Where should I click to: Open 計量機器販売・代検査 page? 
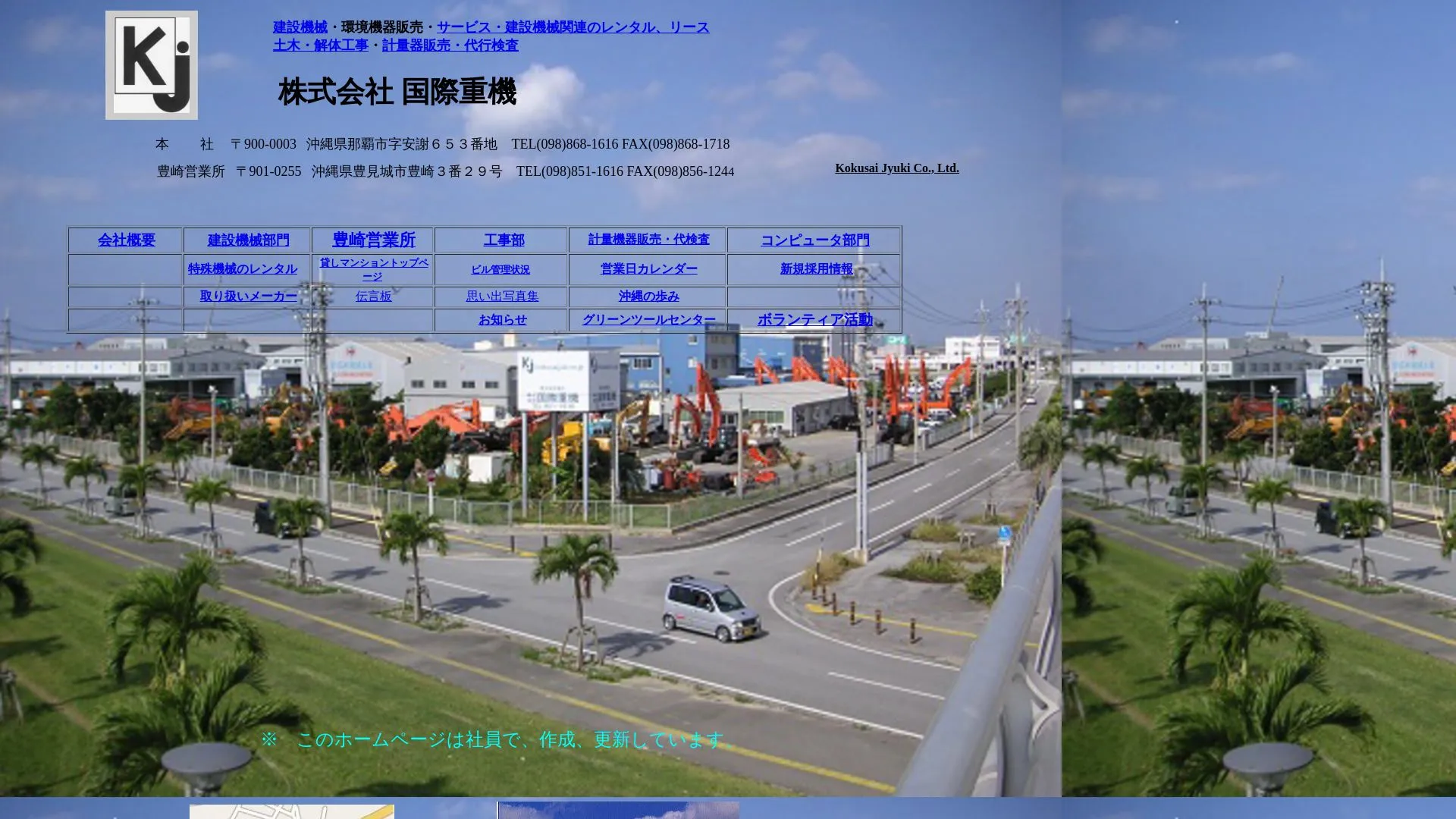[649, 240]
